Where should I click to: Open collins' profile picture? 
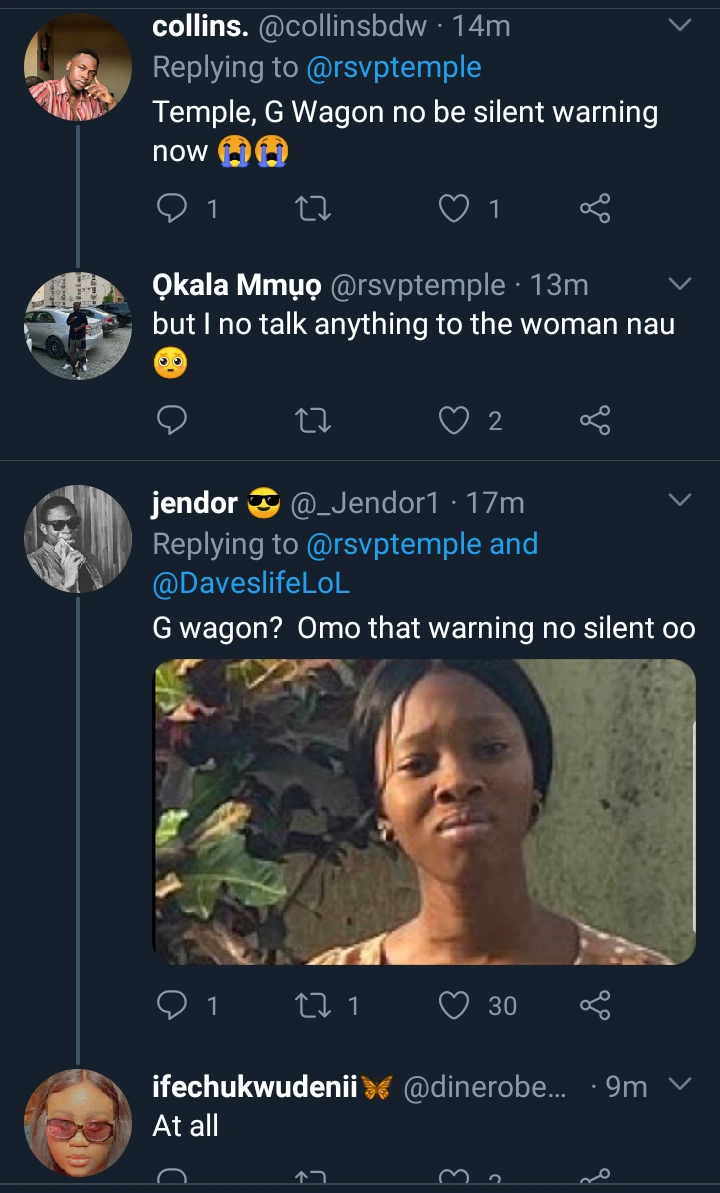tap(78, 68)
